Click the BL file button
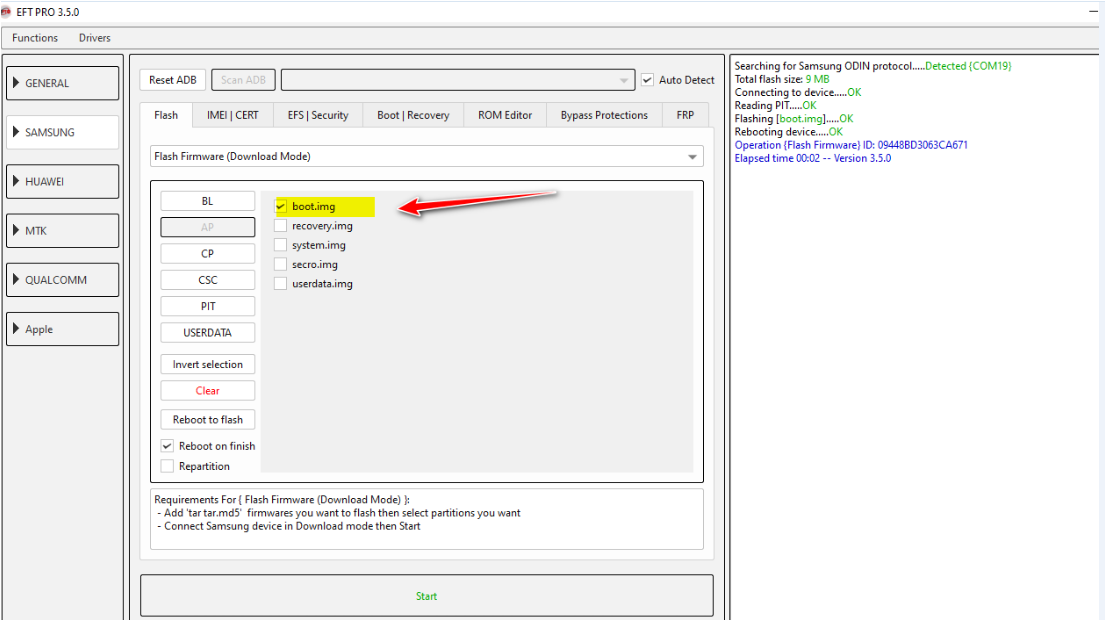Screen dimensions: 1106x626 pos(207,201)
